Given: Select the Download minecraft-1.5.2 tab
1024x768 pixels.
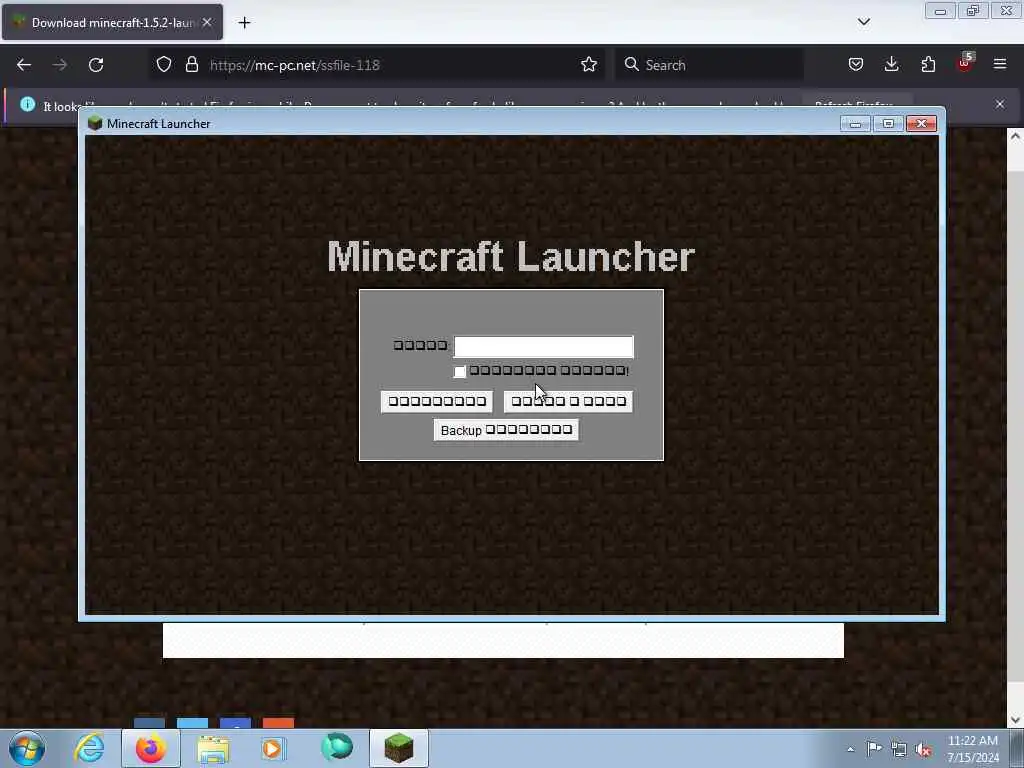Looking at the screenshot, I should tap(112, 22).
